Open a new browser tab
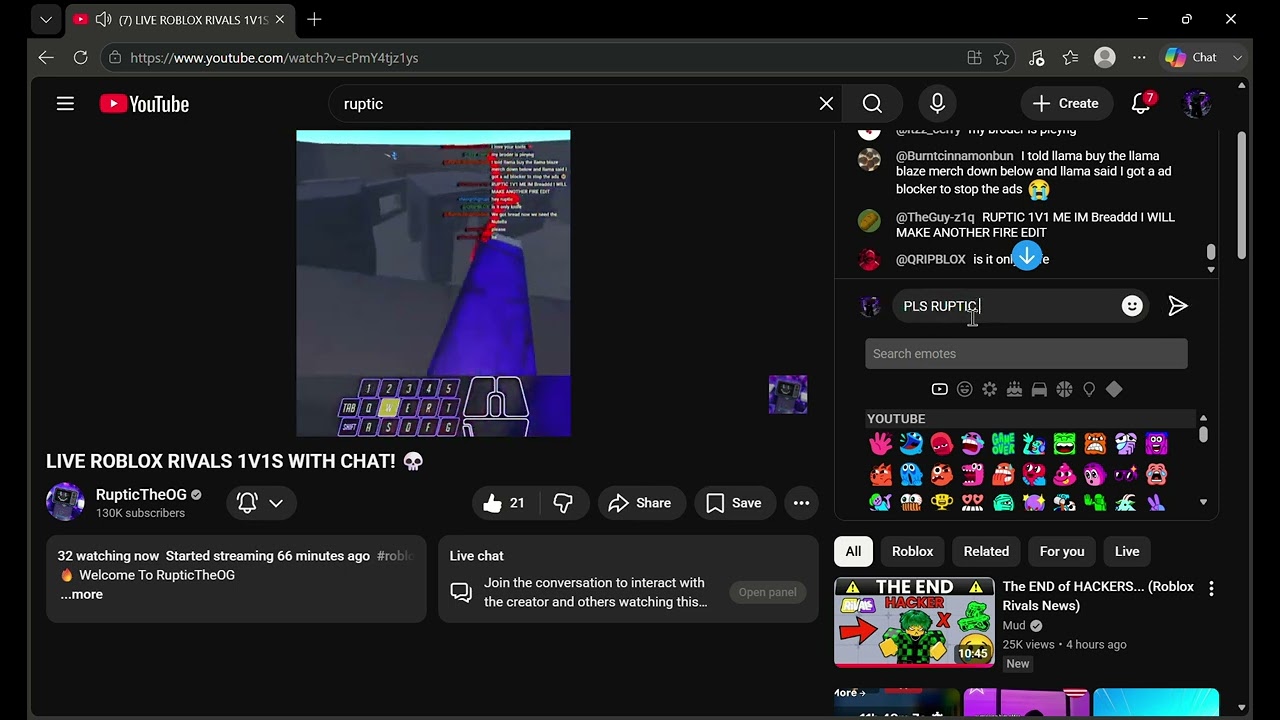This screenshot has width=1280, height=720. [314, 19]
